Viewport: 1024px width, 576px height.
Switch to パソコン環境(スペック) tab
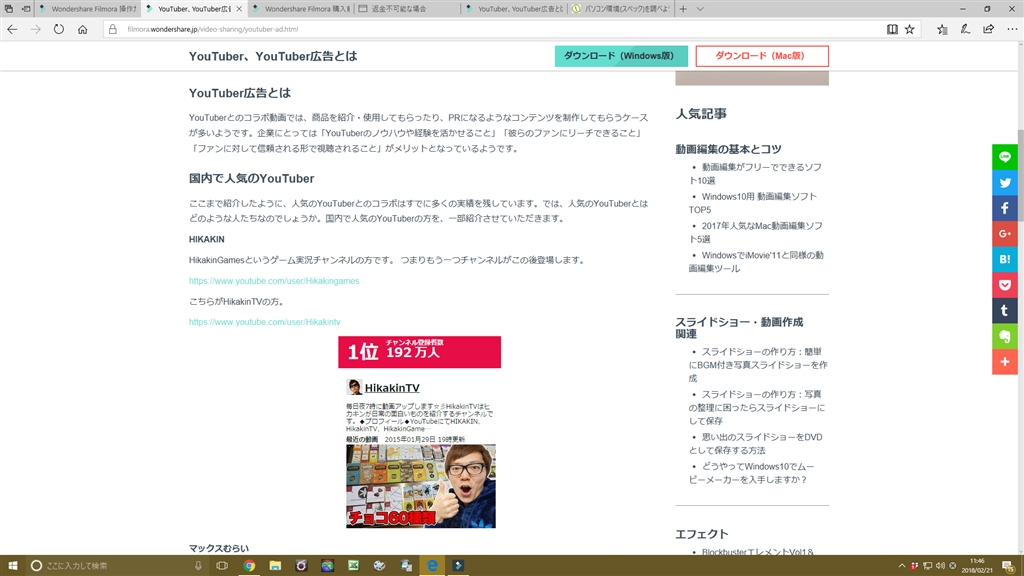tap(620, 9)
